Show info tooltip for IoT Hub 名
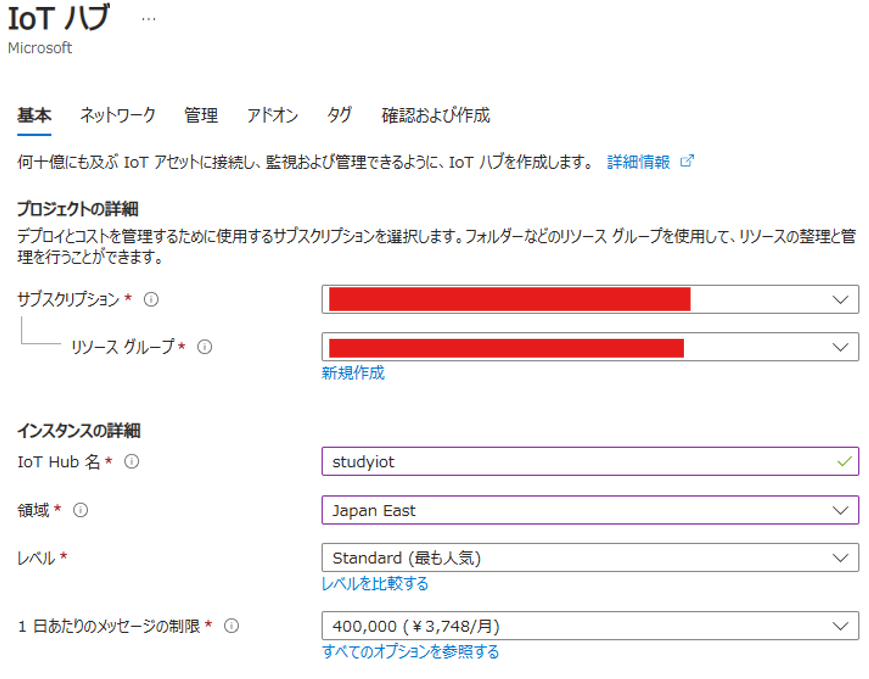Screen dimensions: 869x679 (x=131, y=461)
